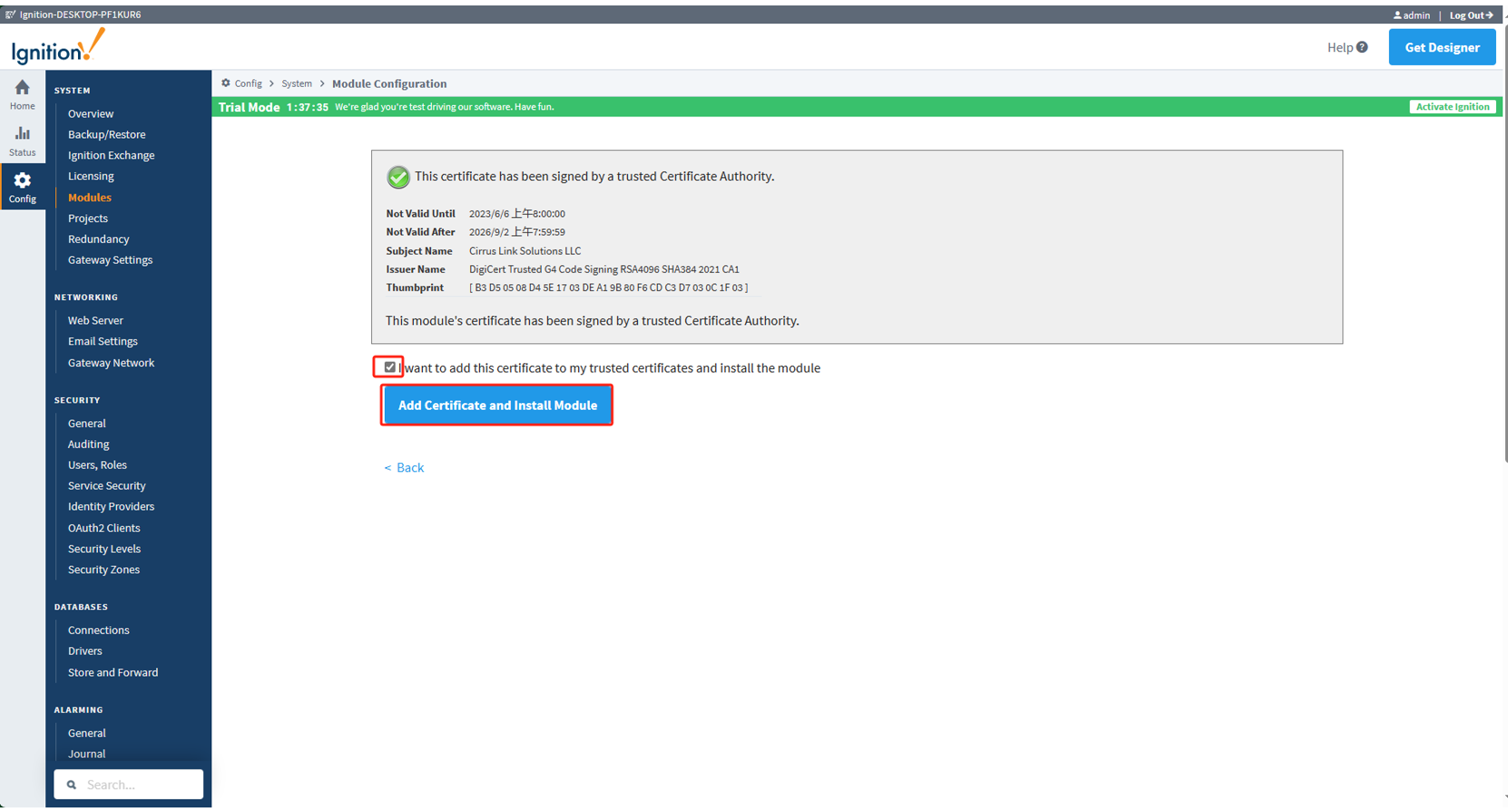Viewport: 1508px width, 812px height.
Task: Click the green trusted-certificate checkmark icon
Action: [397, 177]
